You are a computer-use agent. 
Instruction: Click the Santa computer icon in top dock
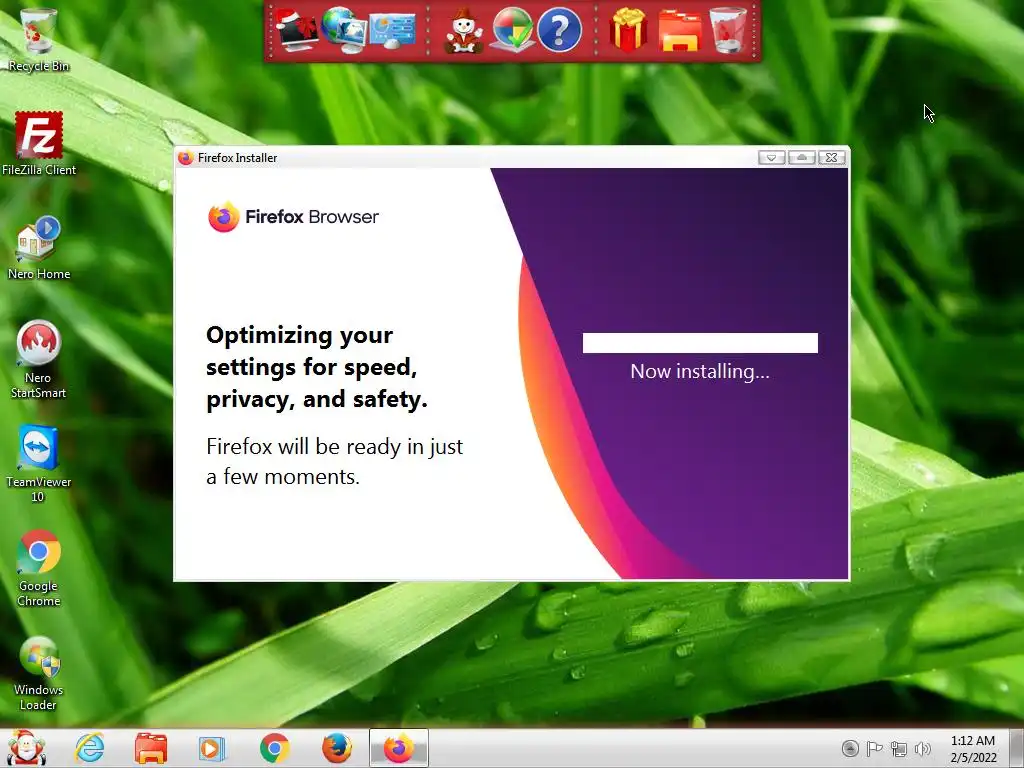coord(296,29)
